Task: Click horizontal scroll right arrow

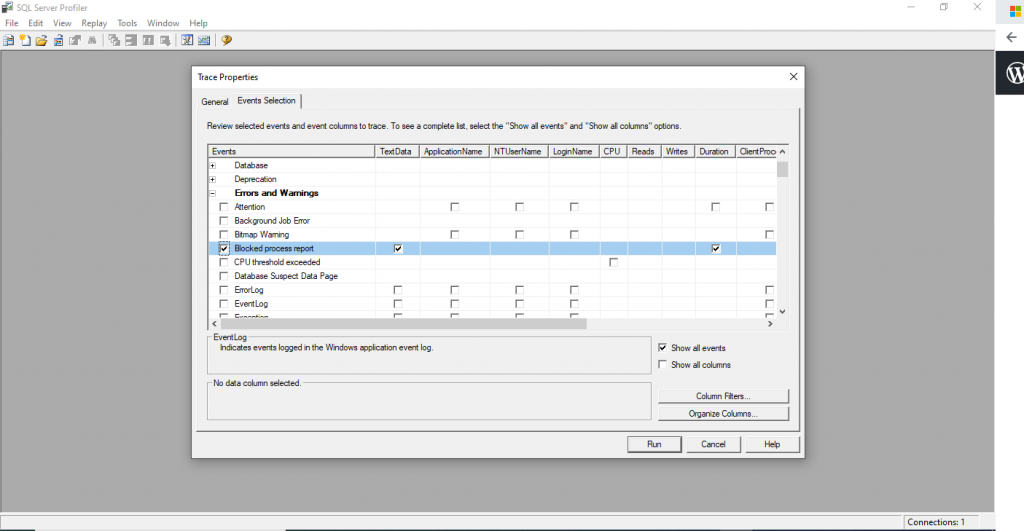Action: pyautogui.click(x=770, y=323)
